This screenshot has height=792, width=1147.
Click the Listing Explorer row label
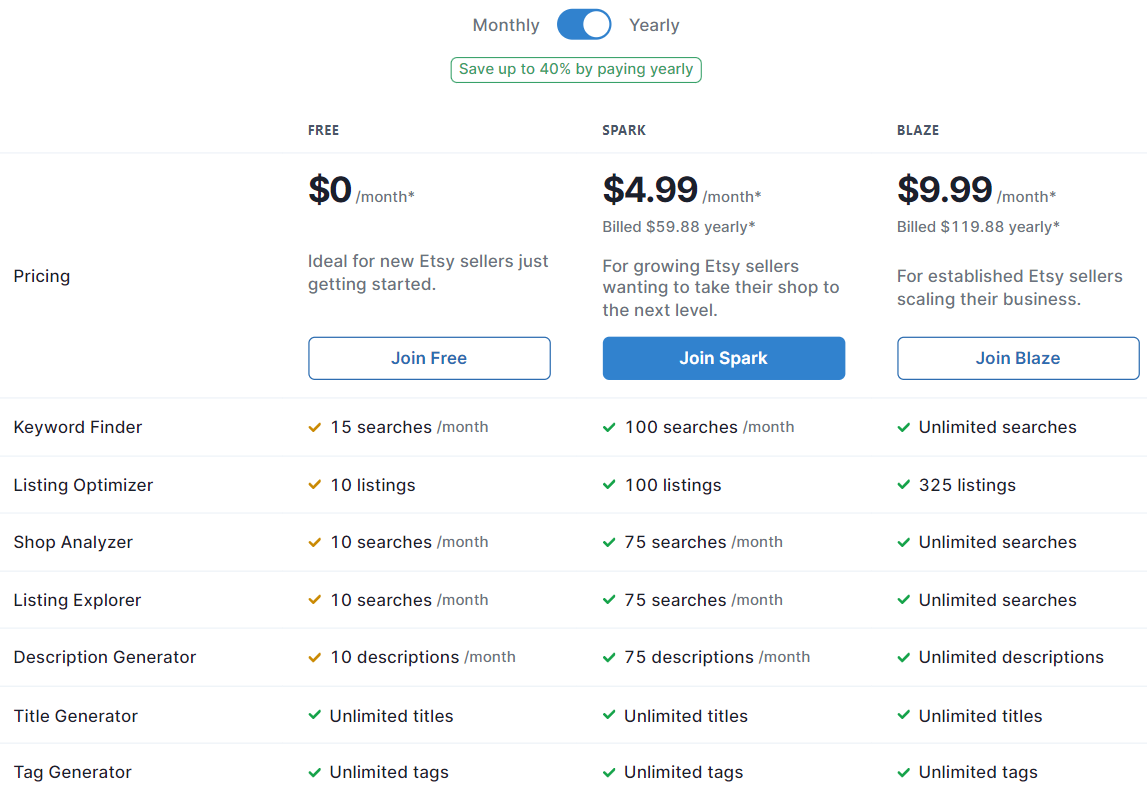pyautogui.click(x=77, y=600)
